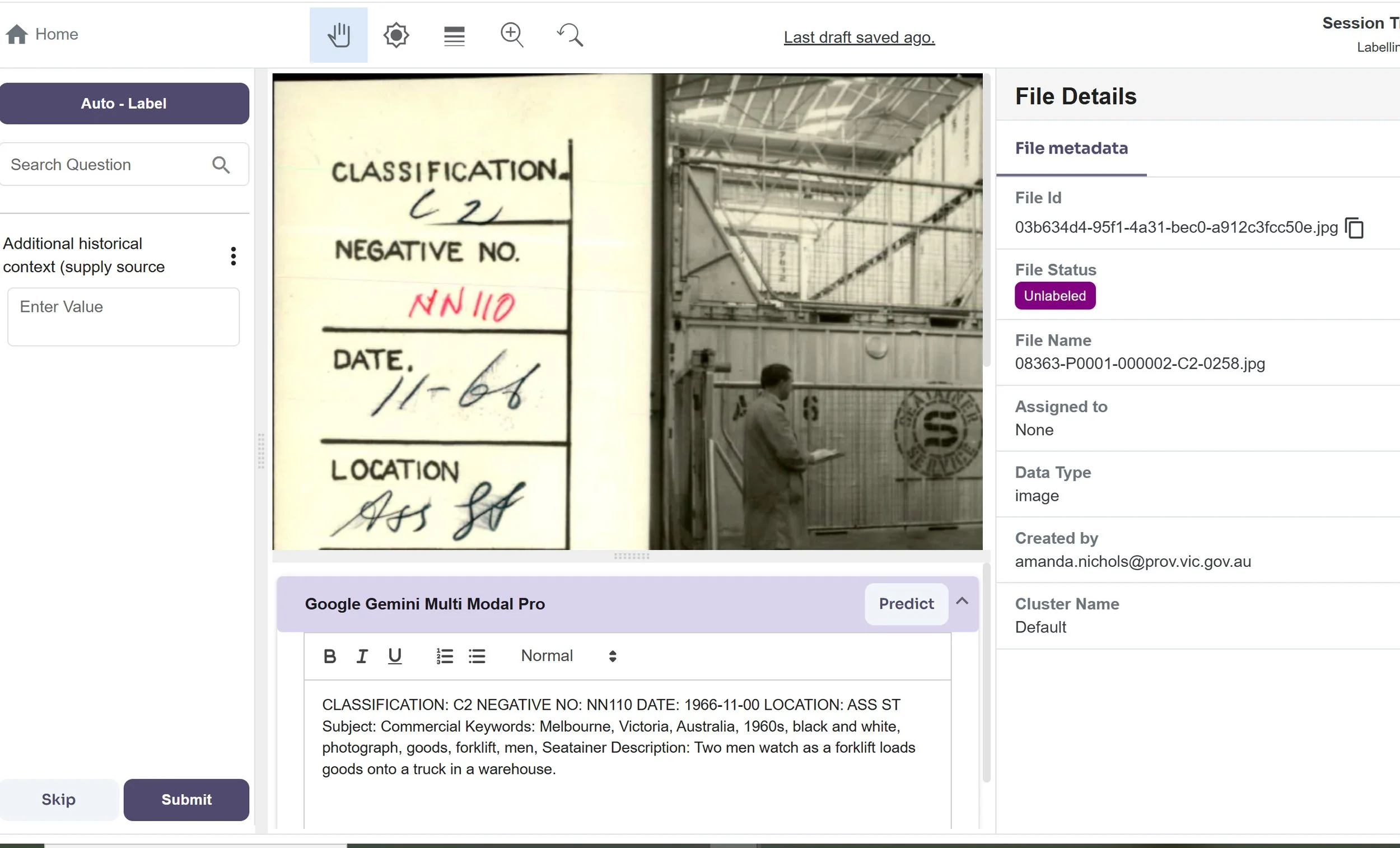Switch to the File metadata tab
The height and width of the screenshot is (848, 1400).
click(1071, 148)
